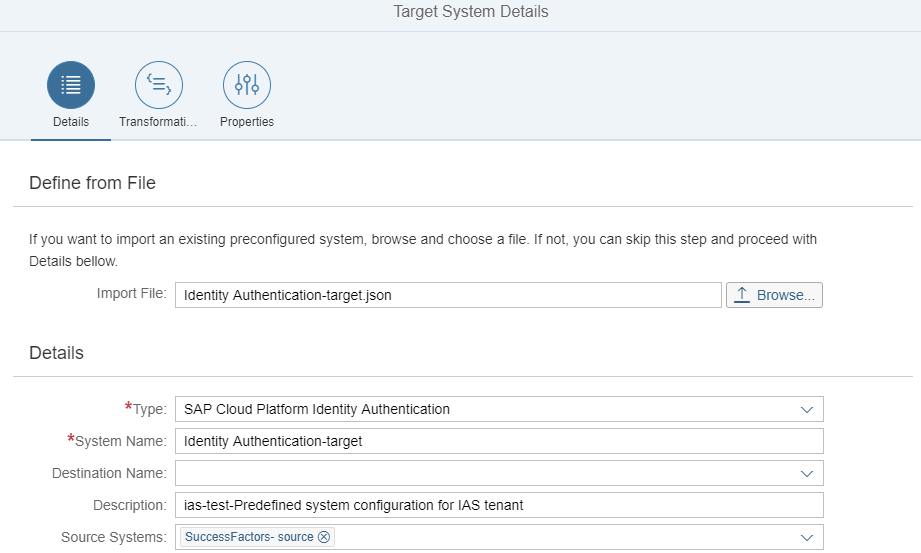
Task: Select the SuccessFactors- source token text
Action: coord(249,537)
